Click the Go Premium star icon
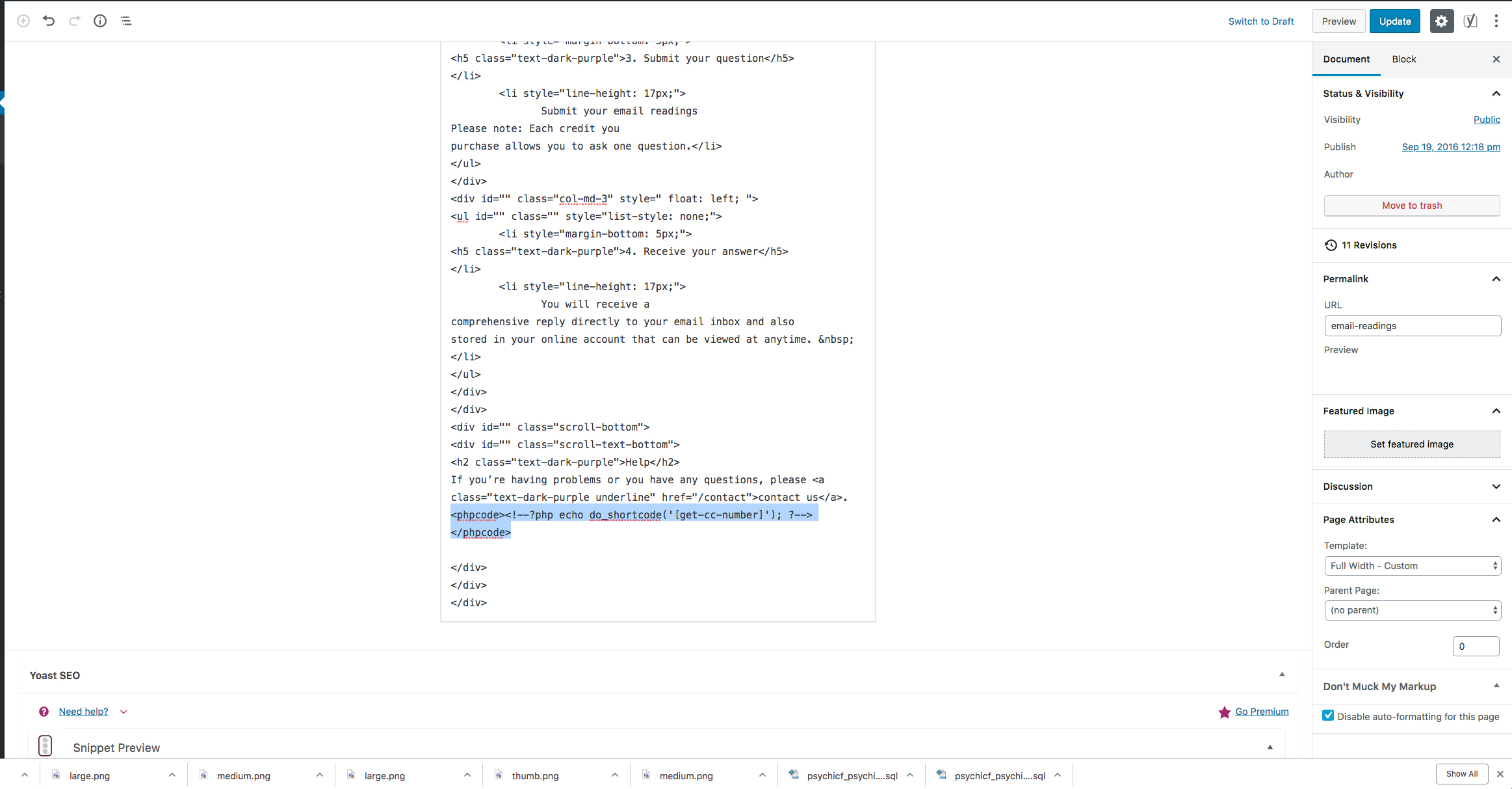1512x789 pixels. pyautogui.click(x=1225, y=712)
